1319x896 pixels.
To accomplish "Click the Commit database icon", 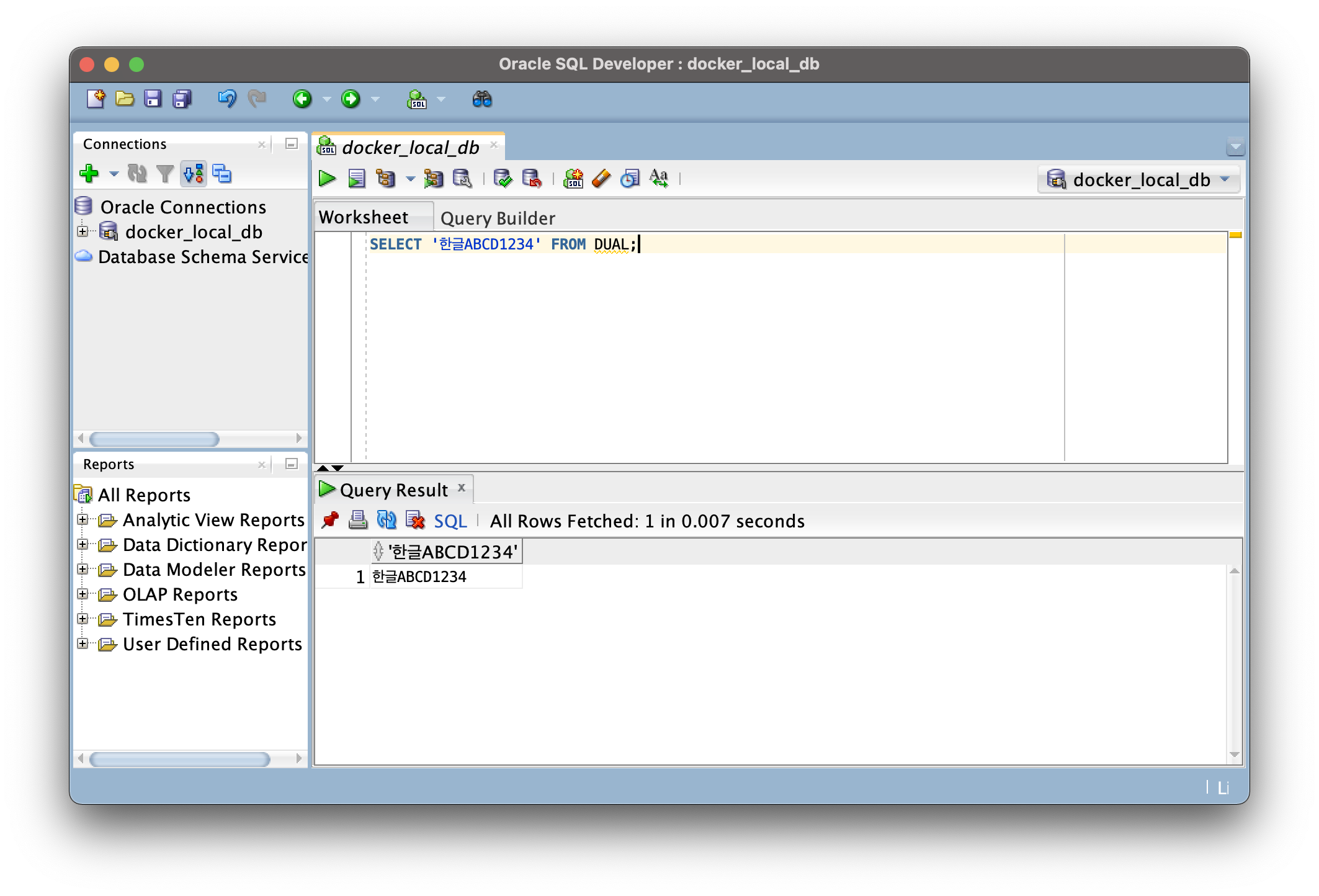I will [503, 179].
